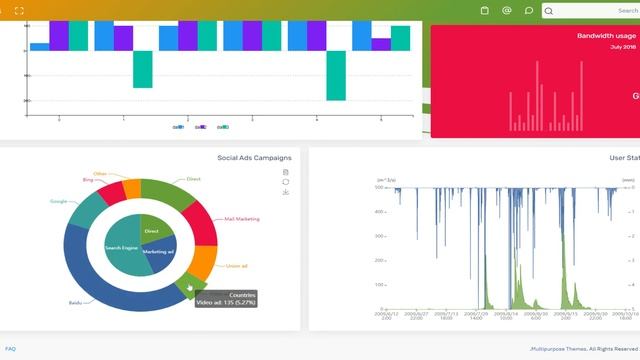The height and width of the screenshot is (360, 640).
Task: Click the downward teal bar under group 1
Action: coord(142,69)
